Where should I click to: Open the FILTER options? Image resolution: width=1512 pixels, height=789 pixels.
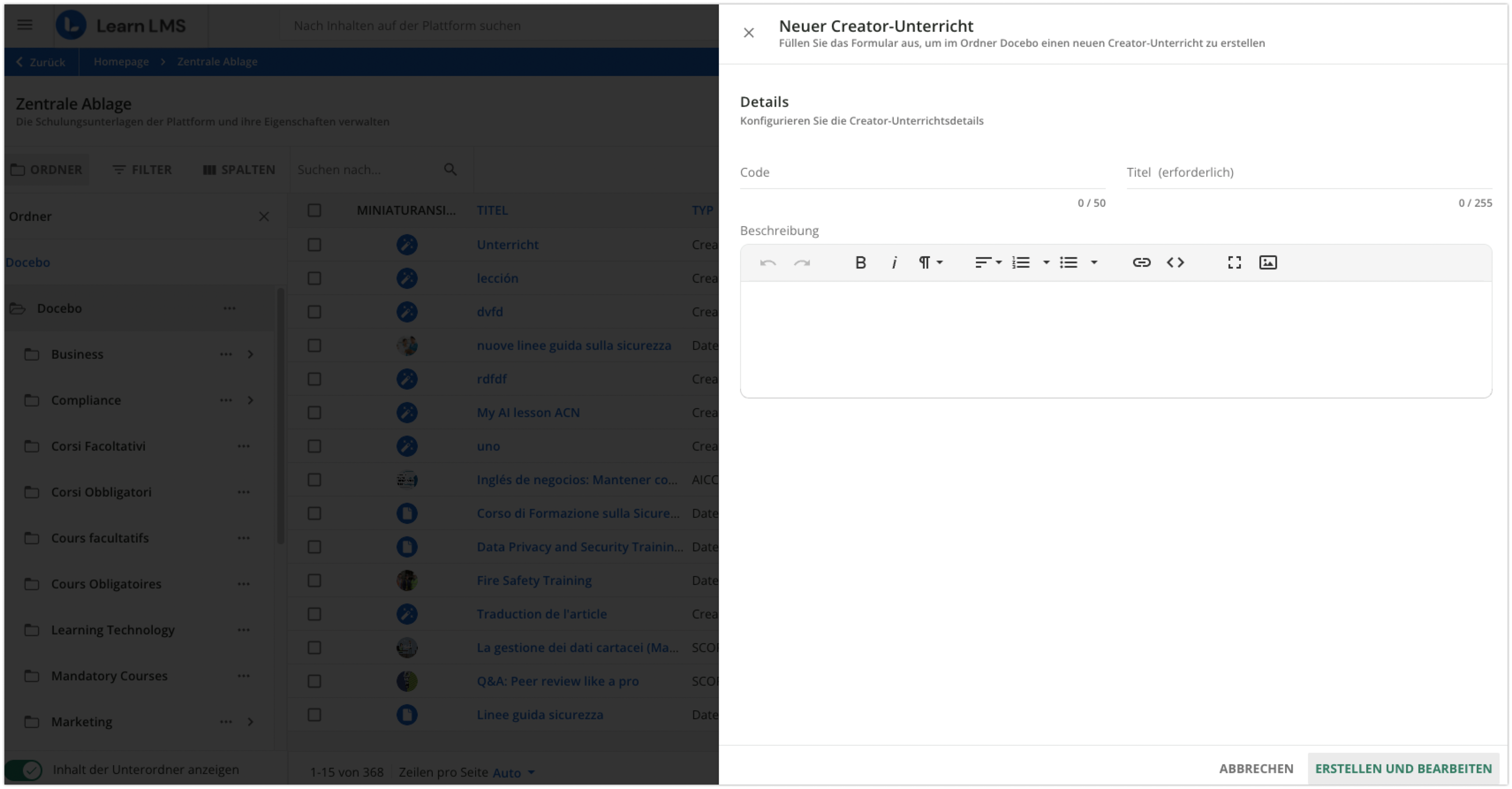click(142, 170)
